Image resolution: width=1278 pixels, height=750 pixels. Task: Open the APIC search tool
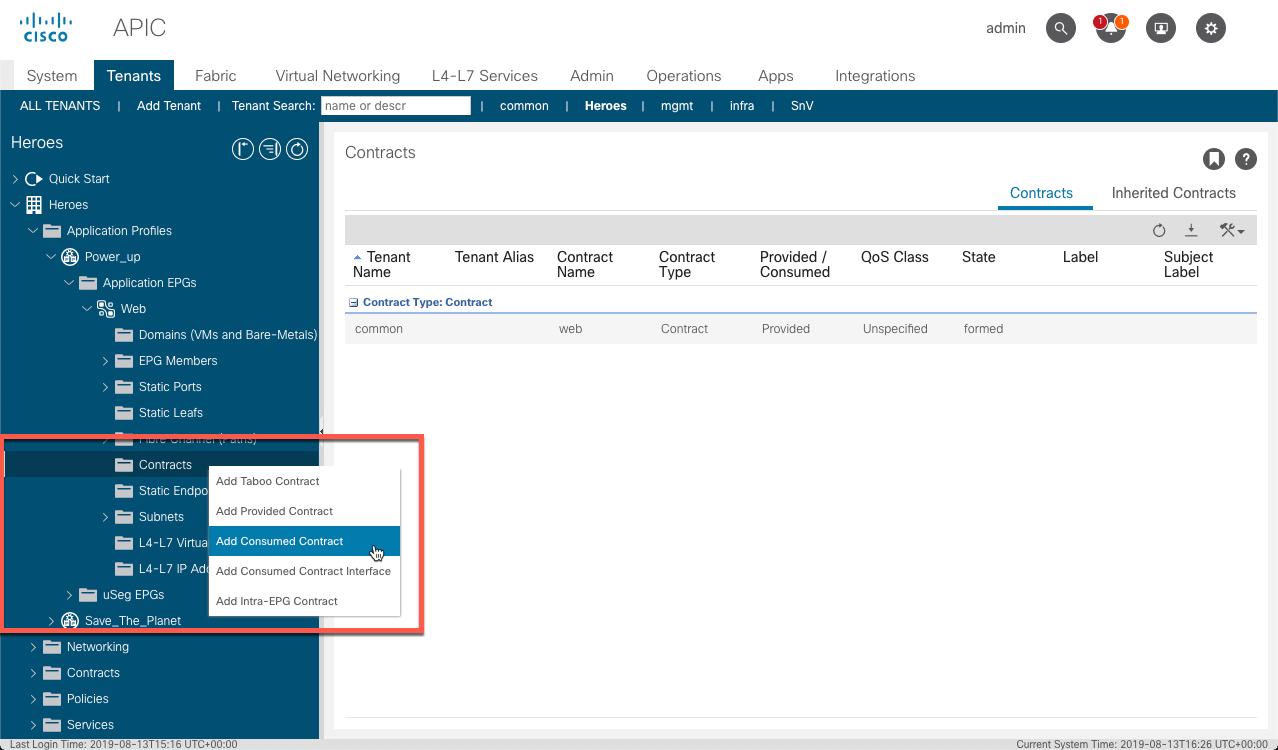coord(1060,28)
